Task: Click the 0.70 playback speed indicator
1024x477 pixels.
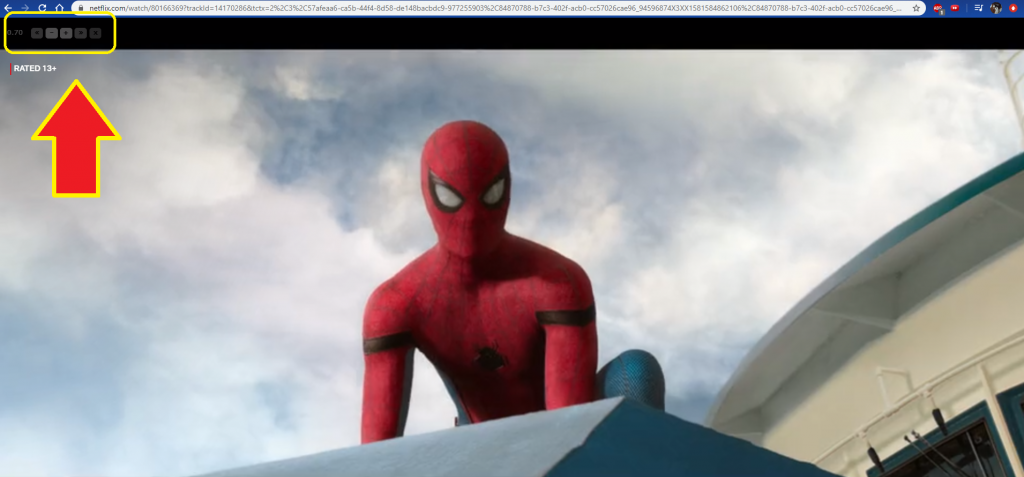Action: (14, 33)
